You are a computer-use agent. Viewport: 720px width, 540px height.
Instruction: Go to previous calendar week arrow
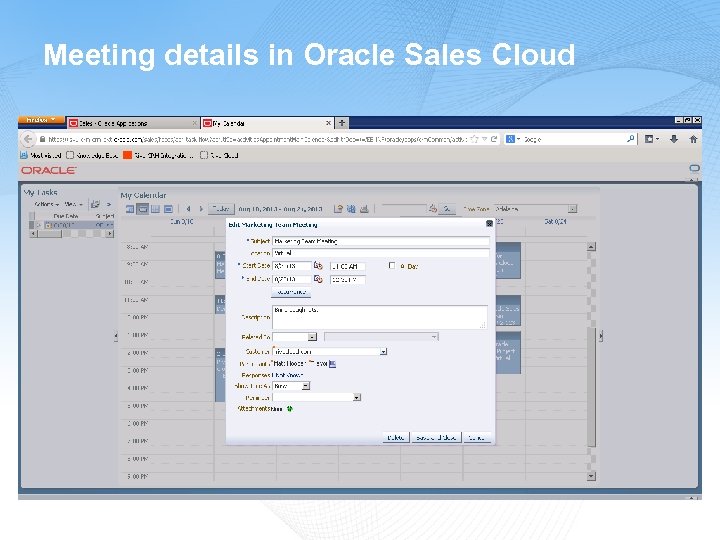click(188, 209)
